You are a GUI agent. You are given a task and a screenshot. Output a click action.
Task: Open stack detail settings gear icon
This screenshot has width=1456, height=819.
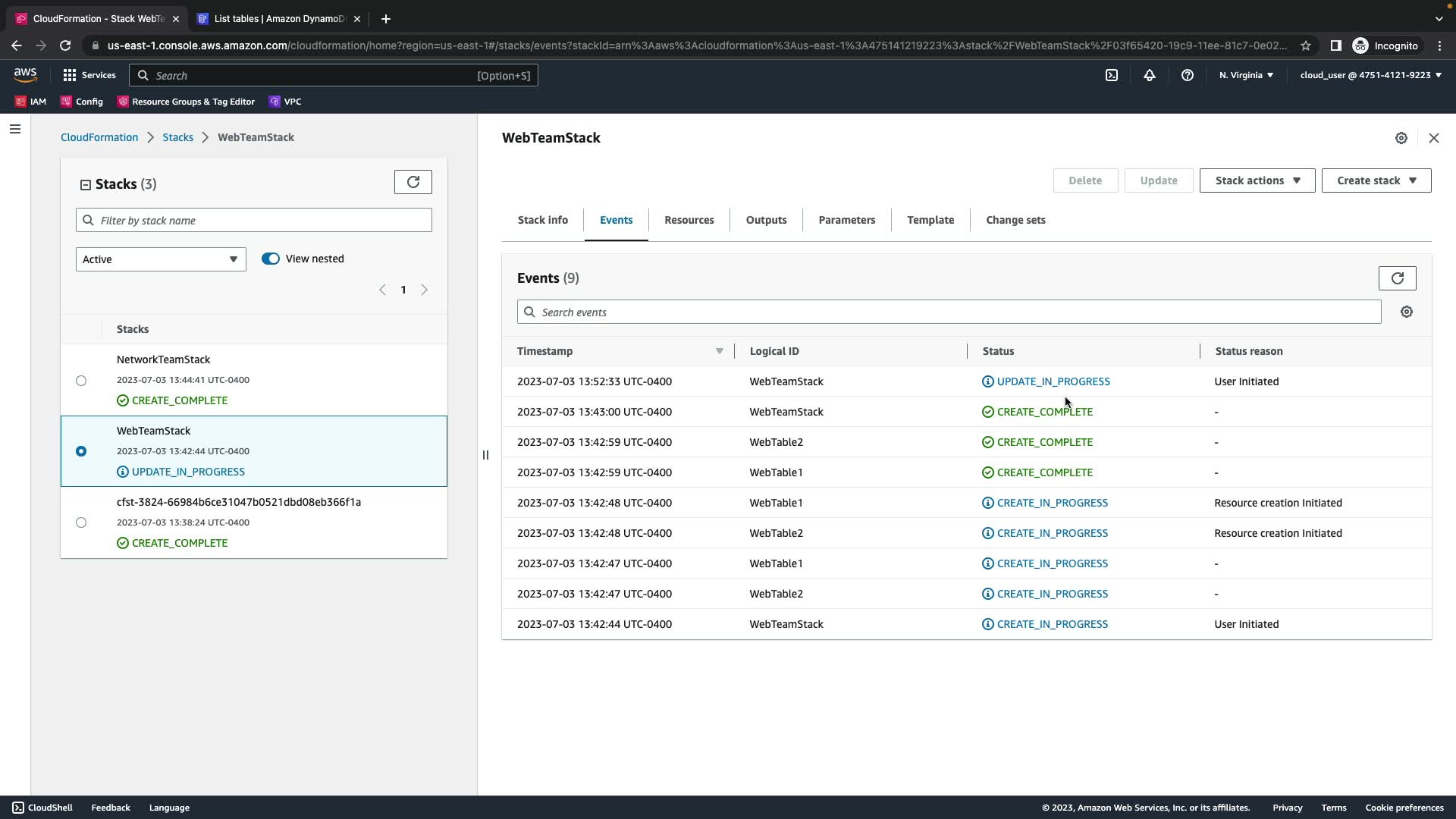pyautogui.click(x=1401, y=138)
